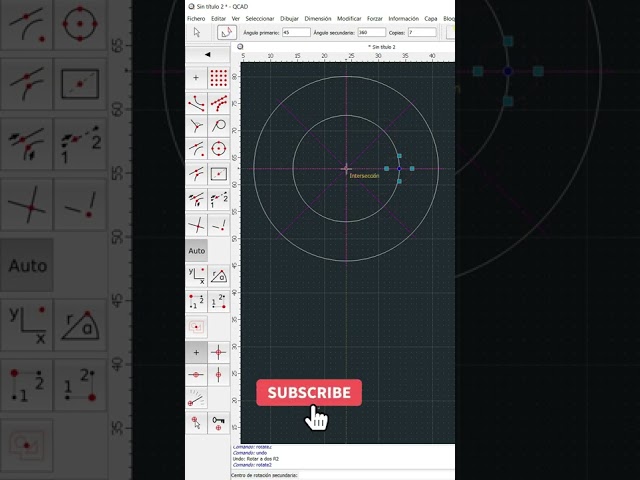Select Set Relative Zero Point tool

196,423
